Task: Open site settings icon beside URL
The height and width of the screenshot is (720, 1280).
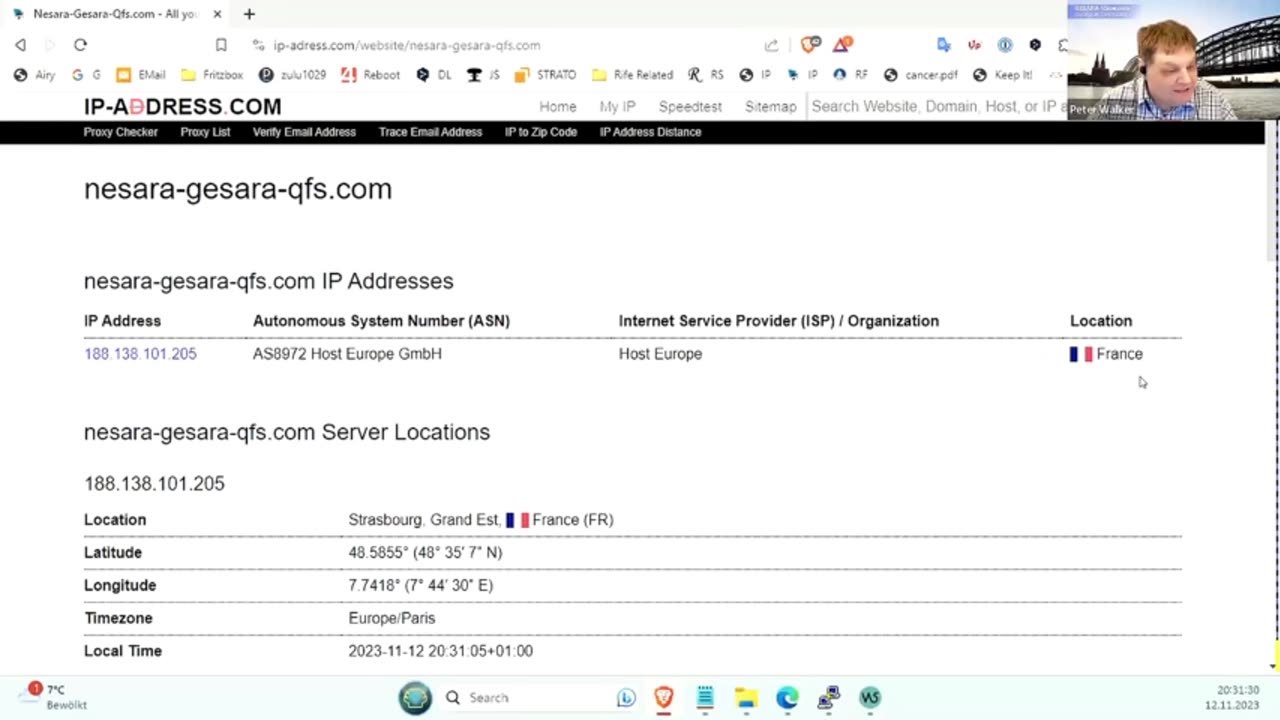Action: [258, 45]
